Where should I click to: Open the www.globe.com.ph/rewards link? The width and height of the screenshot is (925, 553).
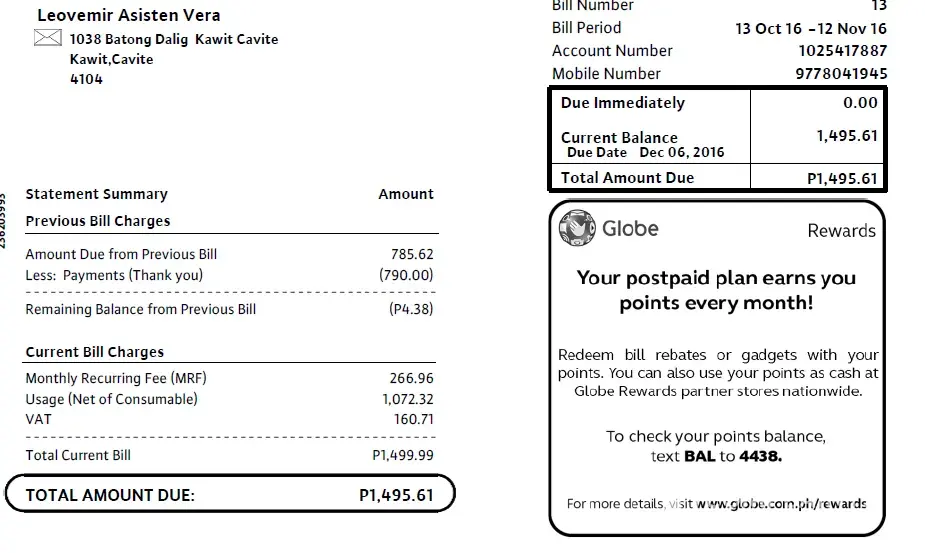pos(781,503)
